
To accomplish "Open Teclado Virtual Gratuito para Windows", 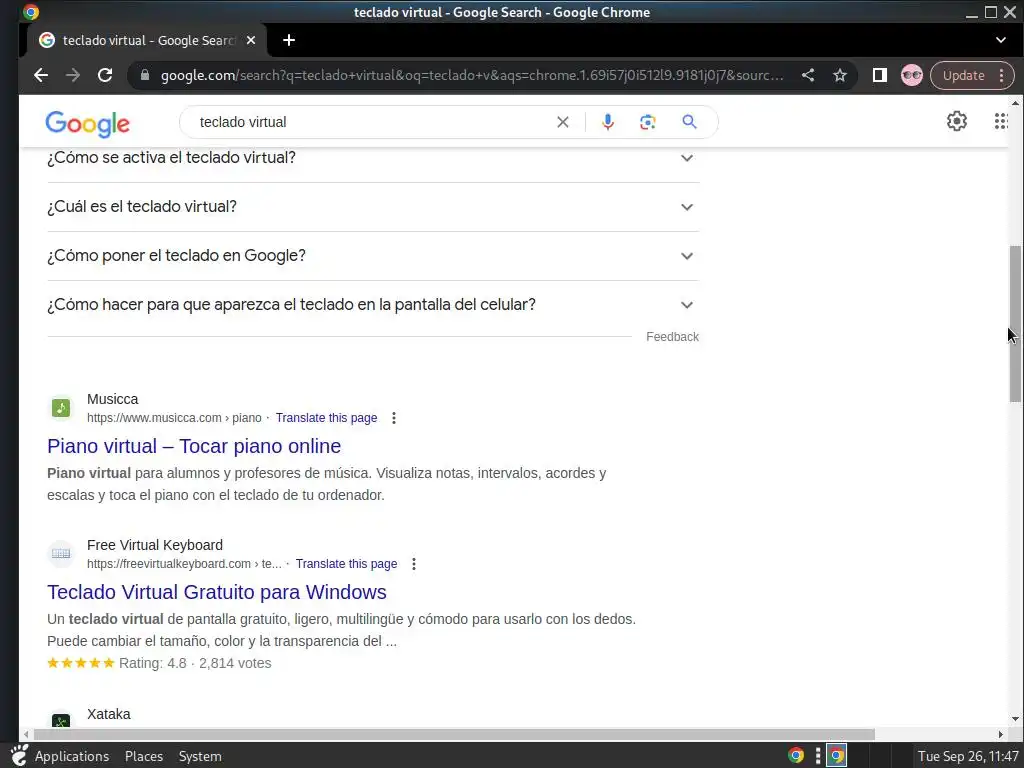I will click(217, 592).
